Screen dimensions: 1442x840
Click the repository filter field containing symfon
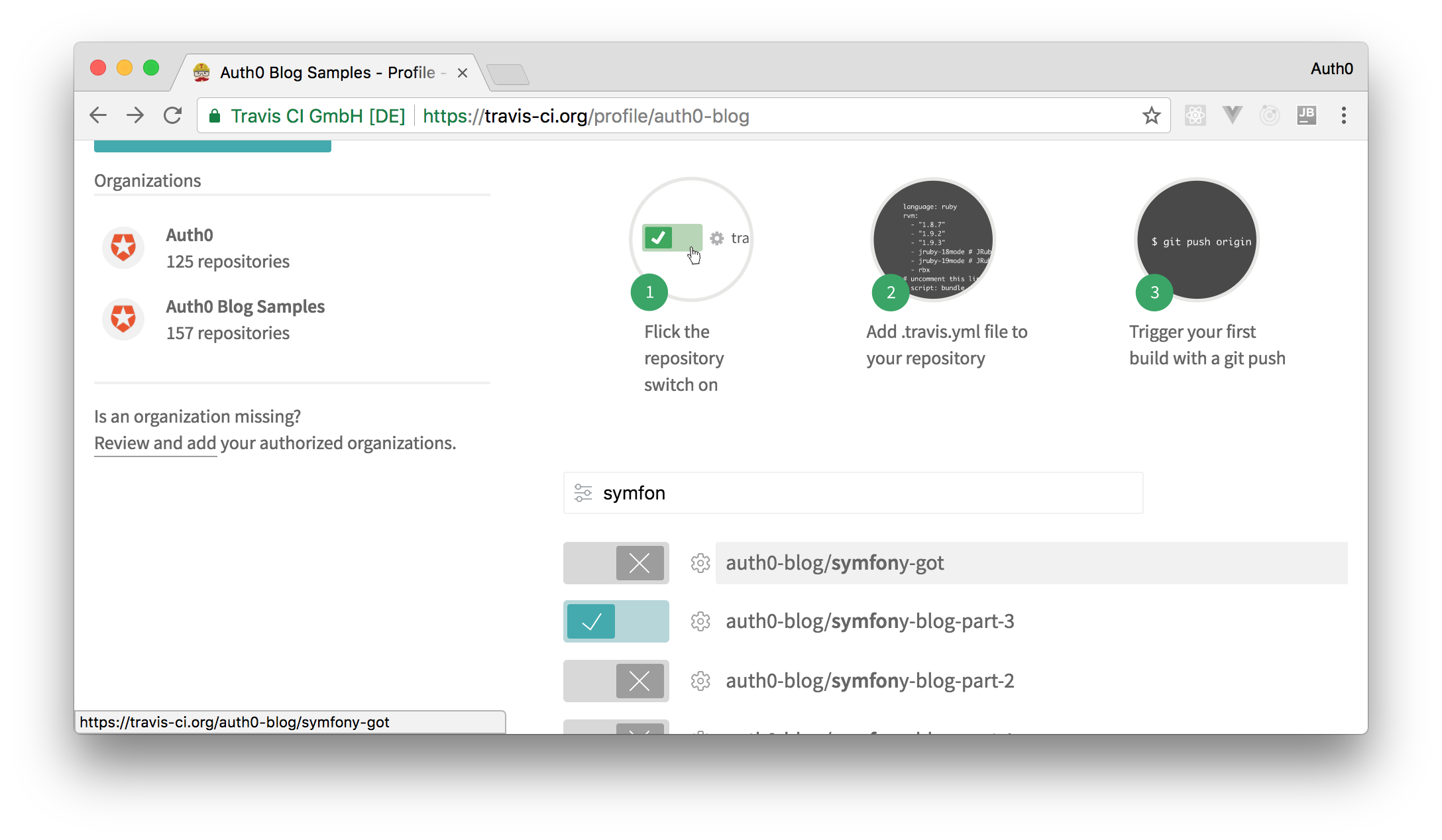[861, 493]
